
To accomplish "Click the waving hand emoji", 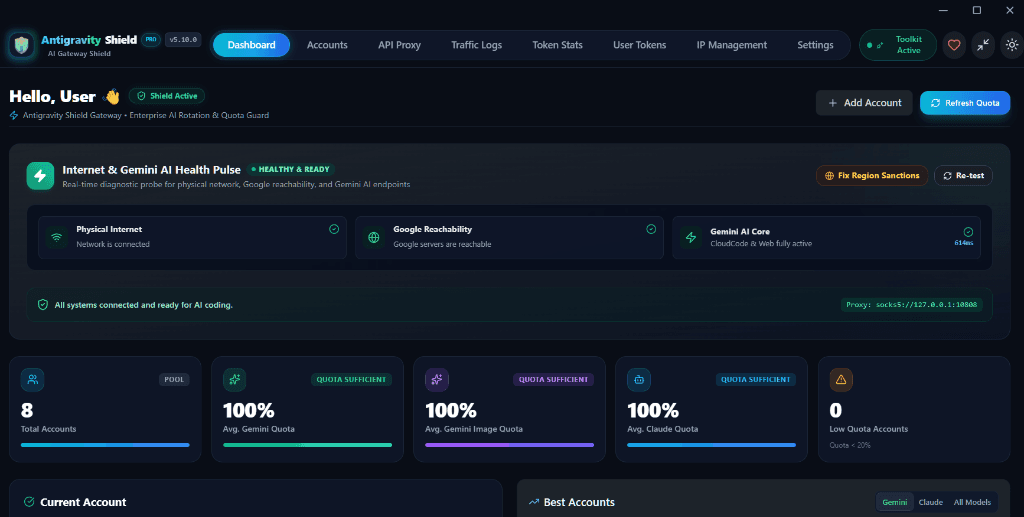I will (x=112, y=97).
